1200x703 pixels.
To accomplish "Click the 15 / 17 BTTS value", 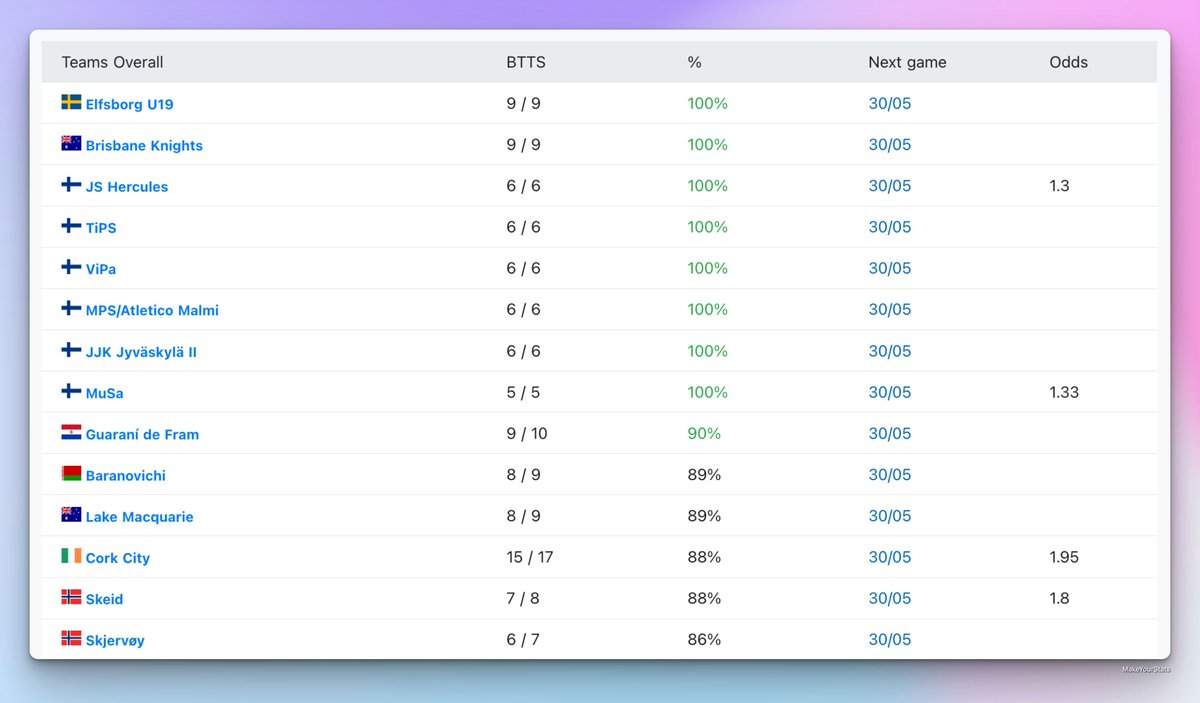I will (530, 557).
